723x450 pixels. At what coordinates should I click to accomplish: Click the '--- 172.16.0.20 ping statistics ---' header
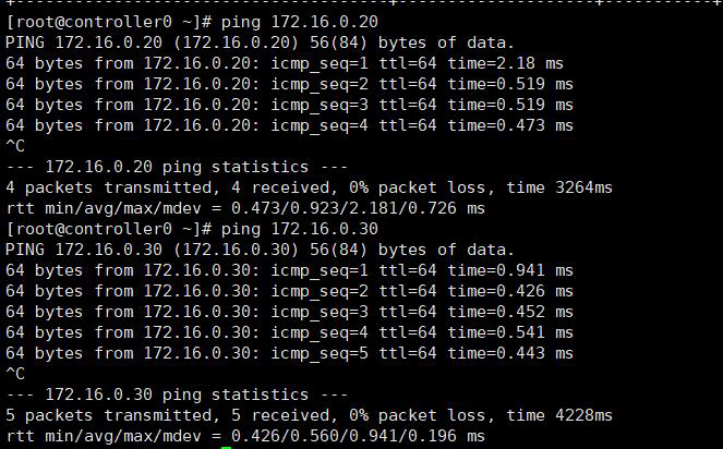177,166
